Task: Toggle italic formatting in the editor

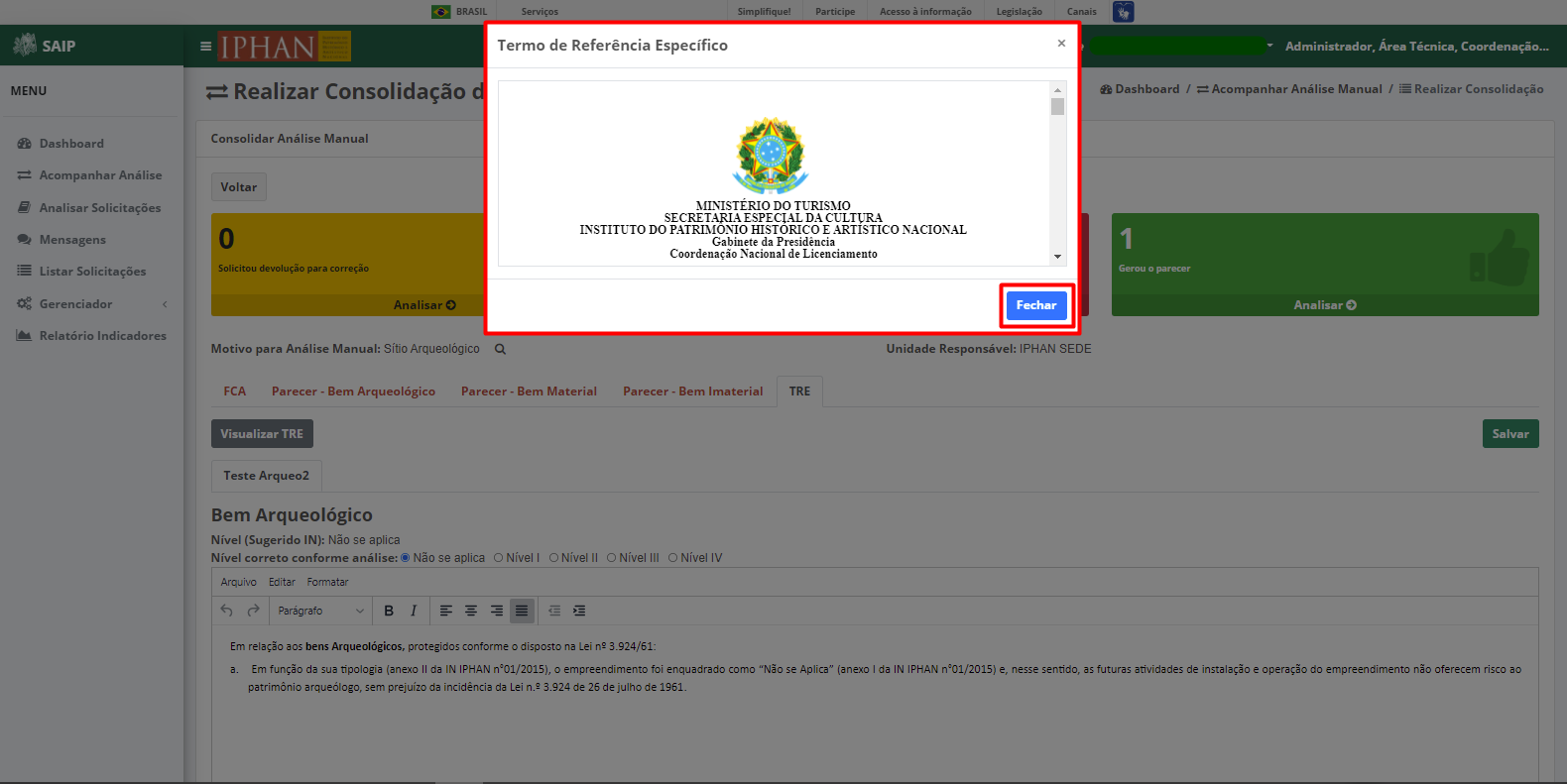Action: click(414, 611)
